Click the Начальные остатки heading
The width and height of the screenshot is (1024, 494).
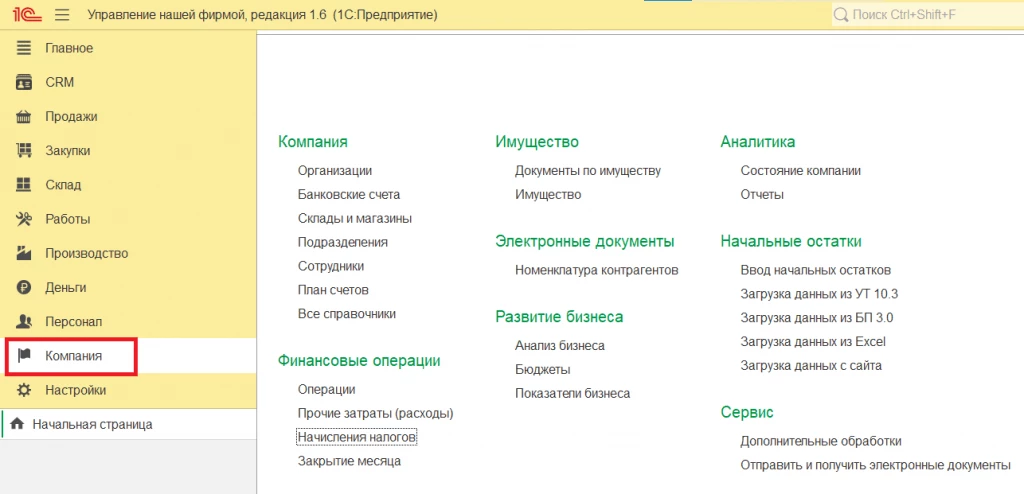pyautogui.click(x=792, y=242)
